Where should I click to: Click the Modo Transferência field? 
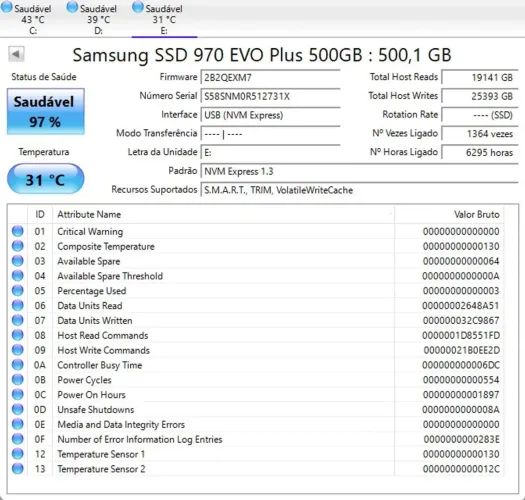270,134
